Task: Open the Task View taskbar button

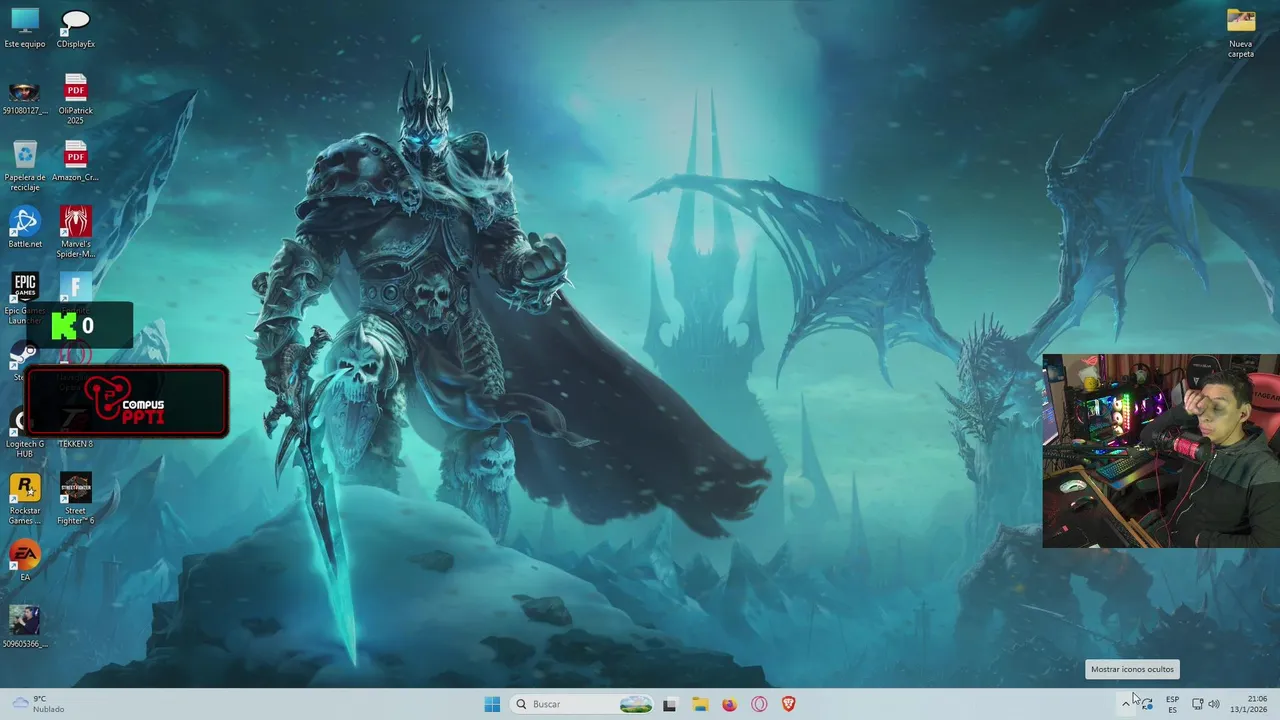Action: pyautogui.click(x=669, y=704)
